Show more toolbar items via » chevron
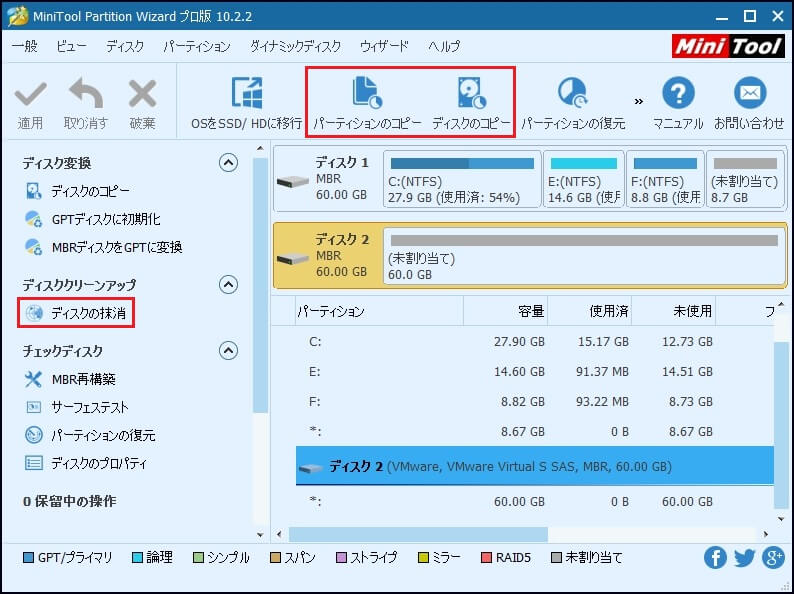This screenshot has width=794, height=594. 639,101
